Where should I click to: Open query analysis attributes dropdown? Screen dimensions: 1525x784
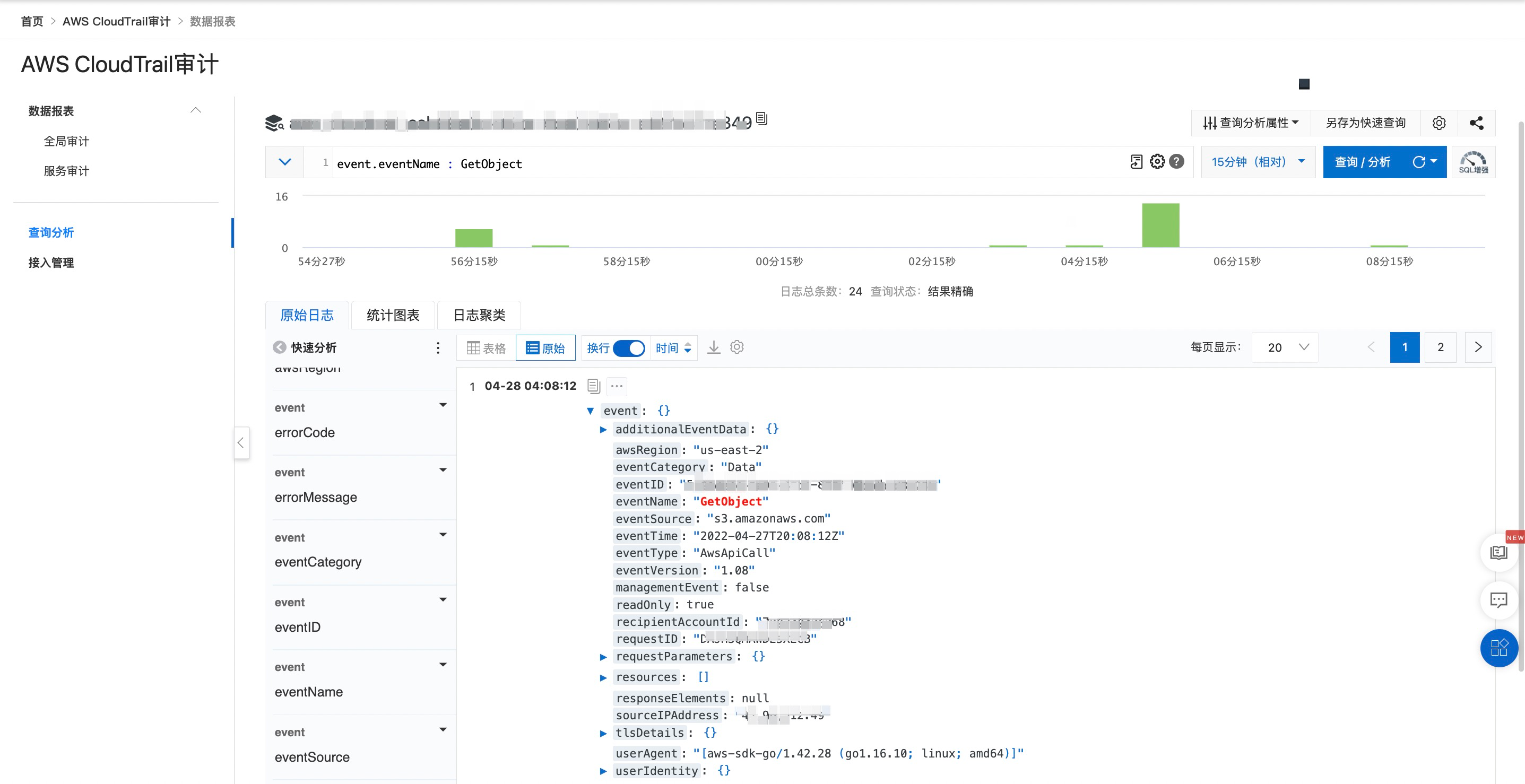(x=1251, y=123)
